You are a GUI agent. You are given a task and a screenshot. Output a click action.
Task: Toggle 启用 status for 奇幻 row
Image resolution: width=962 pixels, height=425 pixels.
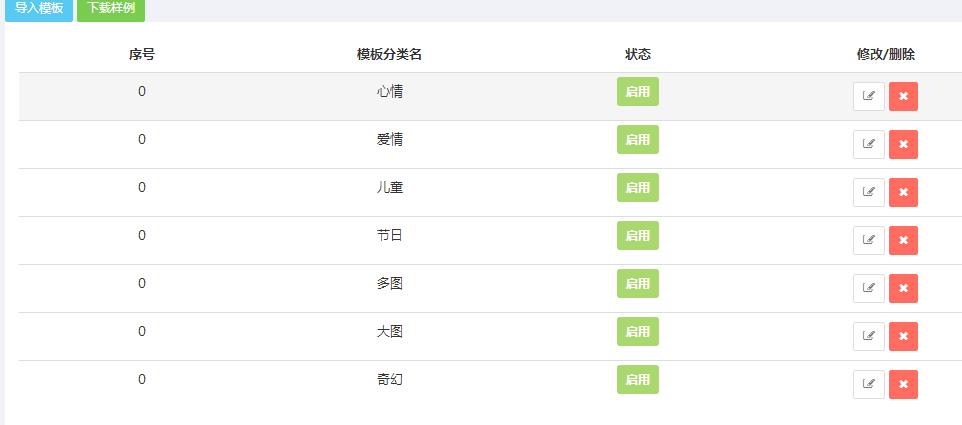click(x=638, y=379)
